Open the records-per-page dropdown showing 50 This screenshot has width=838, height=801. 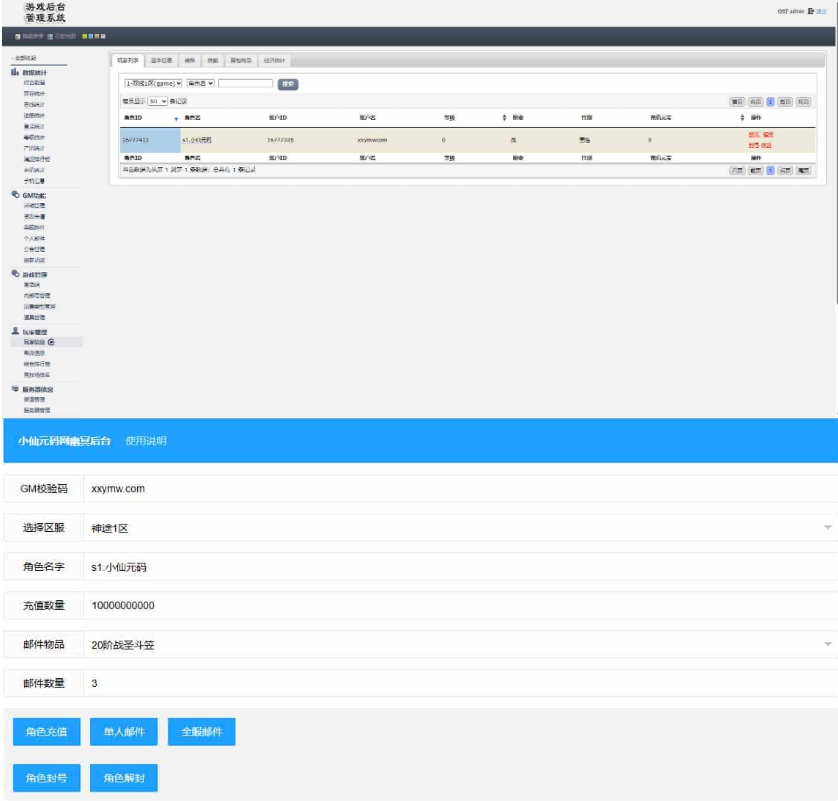click(158, 101)
